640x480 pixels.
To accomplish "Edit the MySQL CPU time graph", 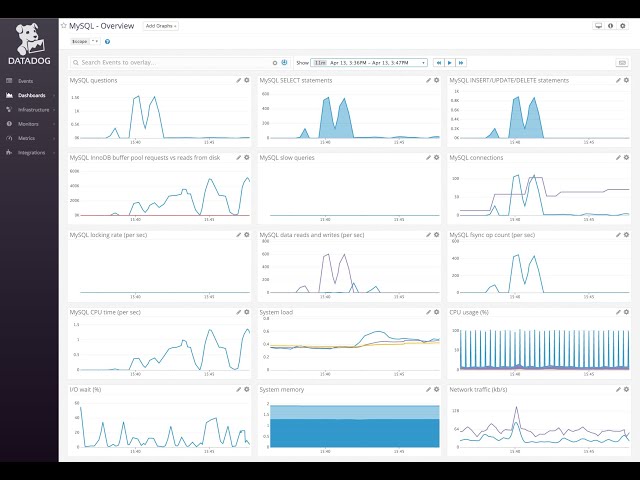I will pyautogui.click(x=239, y=312).
